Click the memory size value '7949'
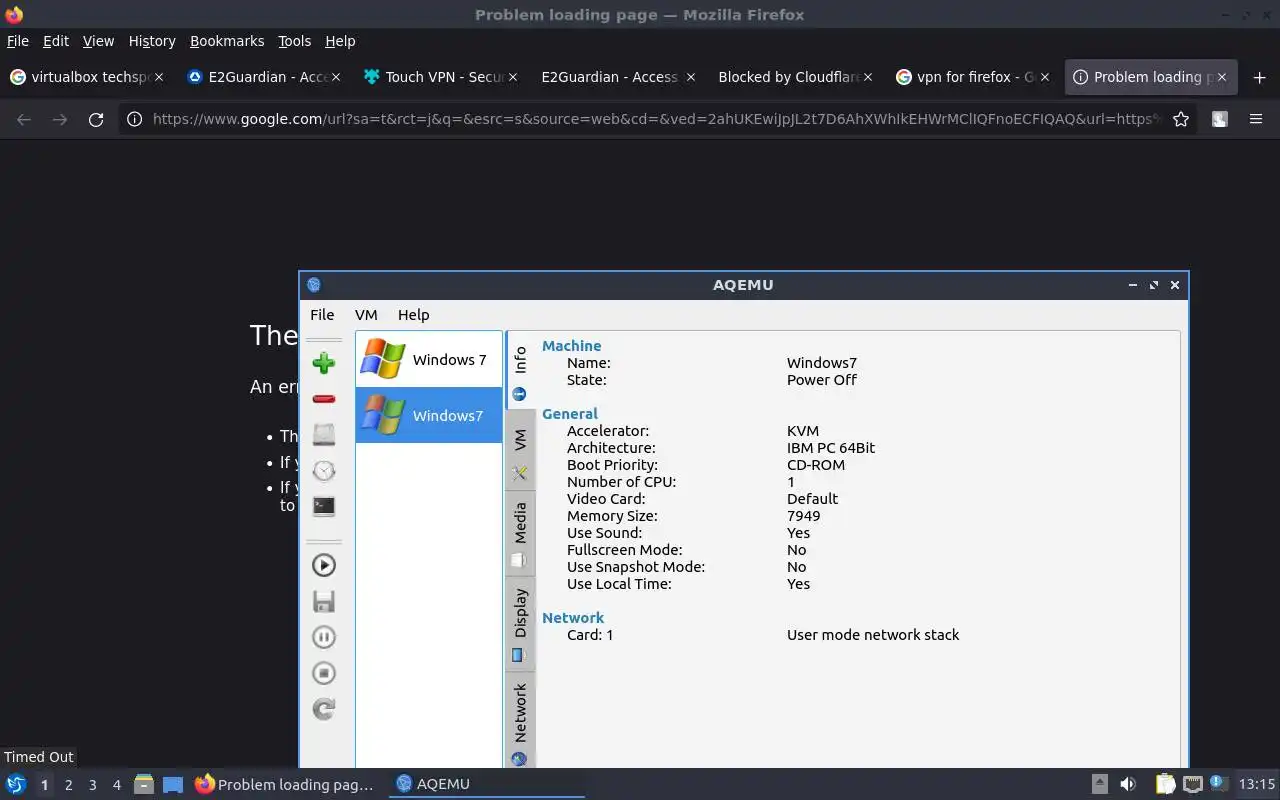 [803, 516]
